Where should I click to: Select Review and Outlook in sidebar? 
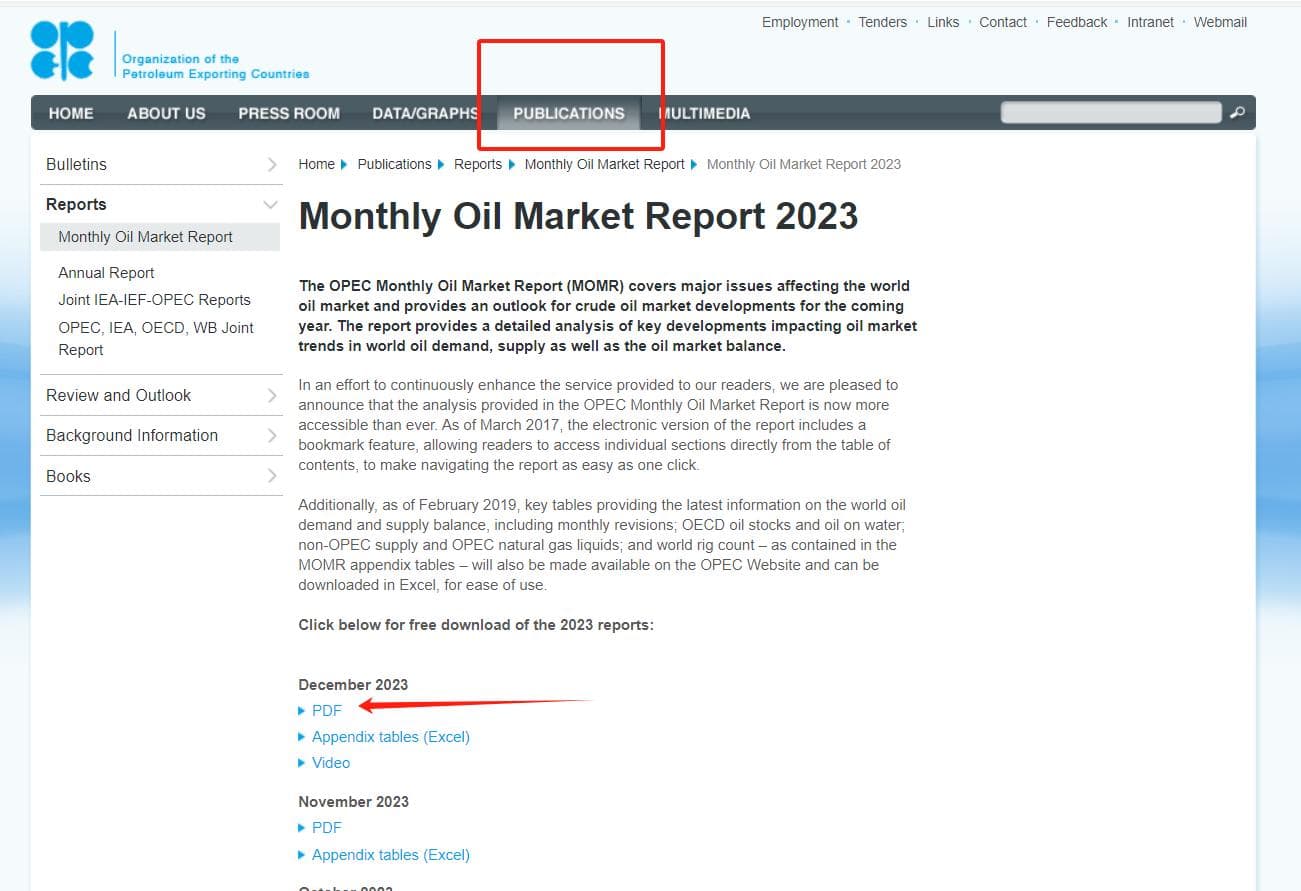(x=118, y=395)
